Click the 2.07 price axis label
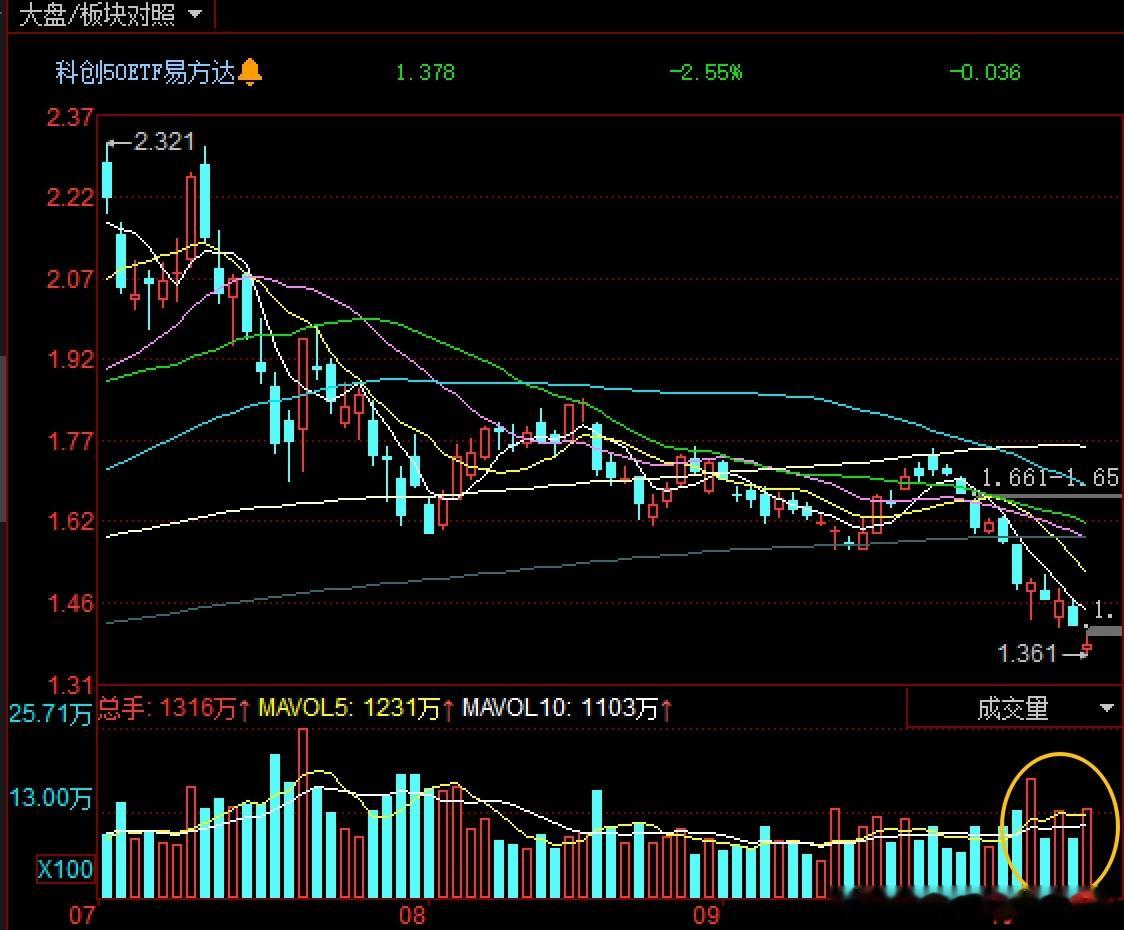This screenshot has height=930, width=1124. 70,278
